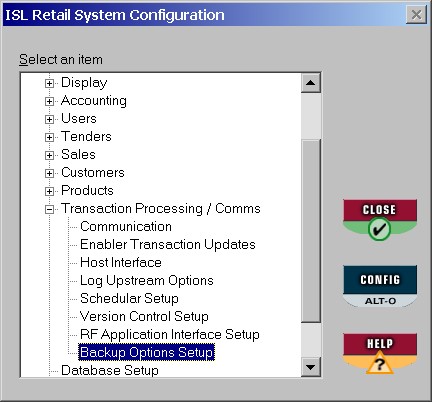Collapse Transaction Processing / Comms node

[x=49, y=209]
